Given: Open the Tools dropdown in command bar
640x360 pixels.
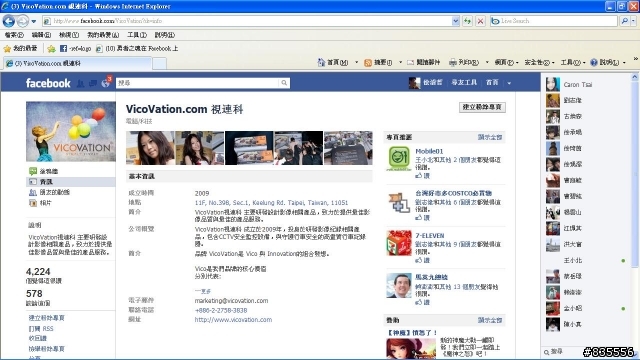Looking at the screenshot, I should (572, 62).
